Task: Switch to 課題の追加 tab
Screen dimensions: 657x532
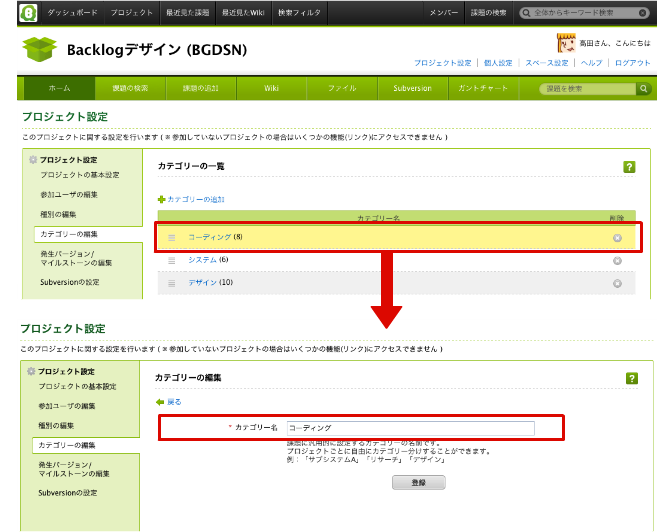Action: 201,88
